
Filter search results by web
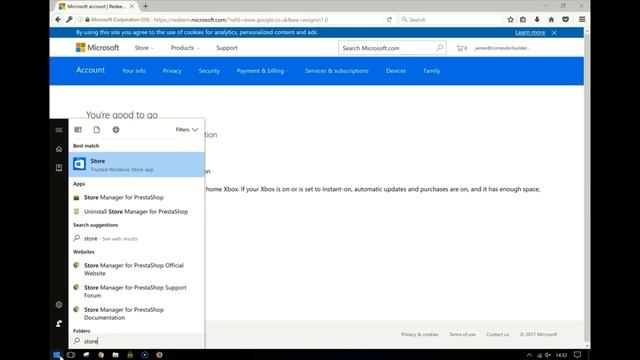coord(116,130)
